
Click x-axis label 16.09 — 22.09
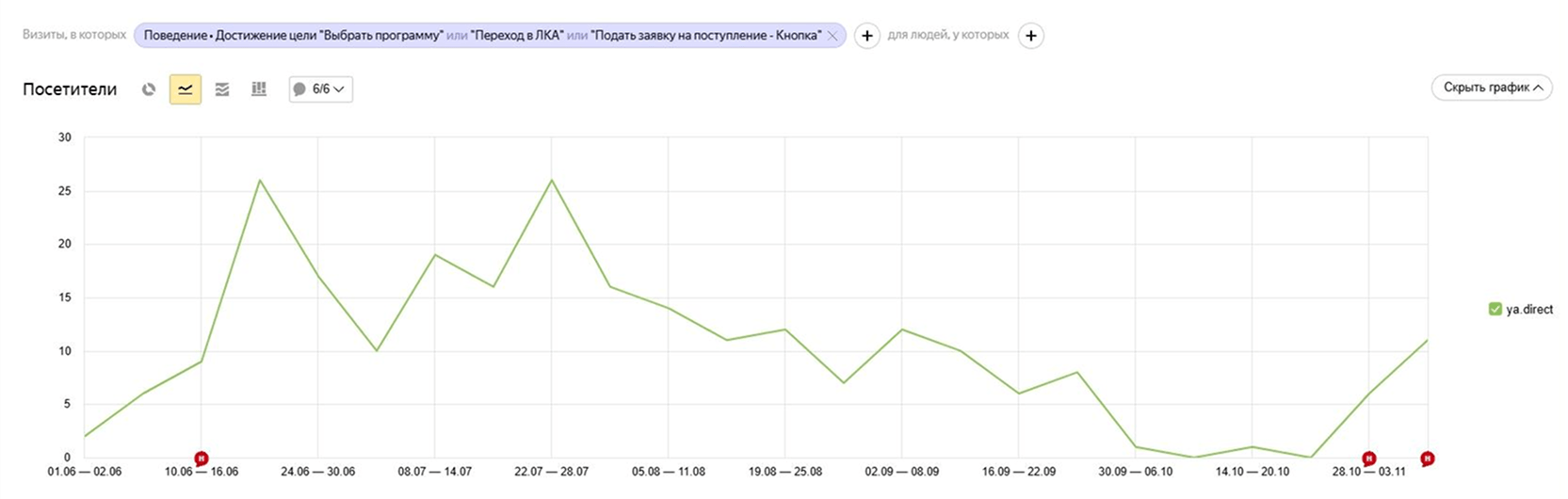[x=1019, y=472]
